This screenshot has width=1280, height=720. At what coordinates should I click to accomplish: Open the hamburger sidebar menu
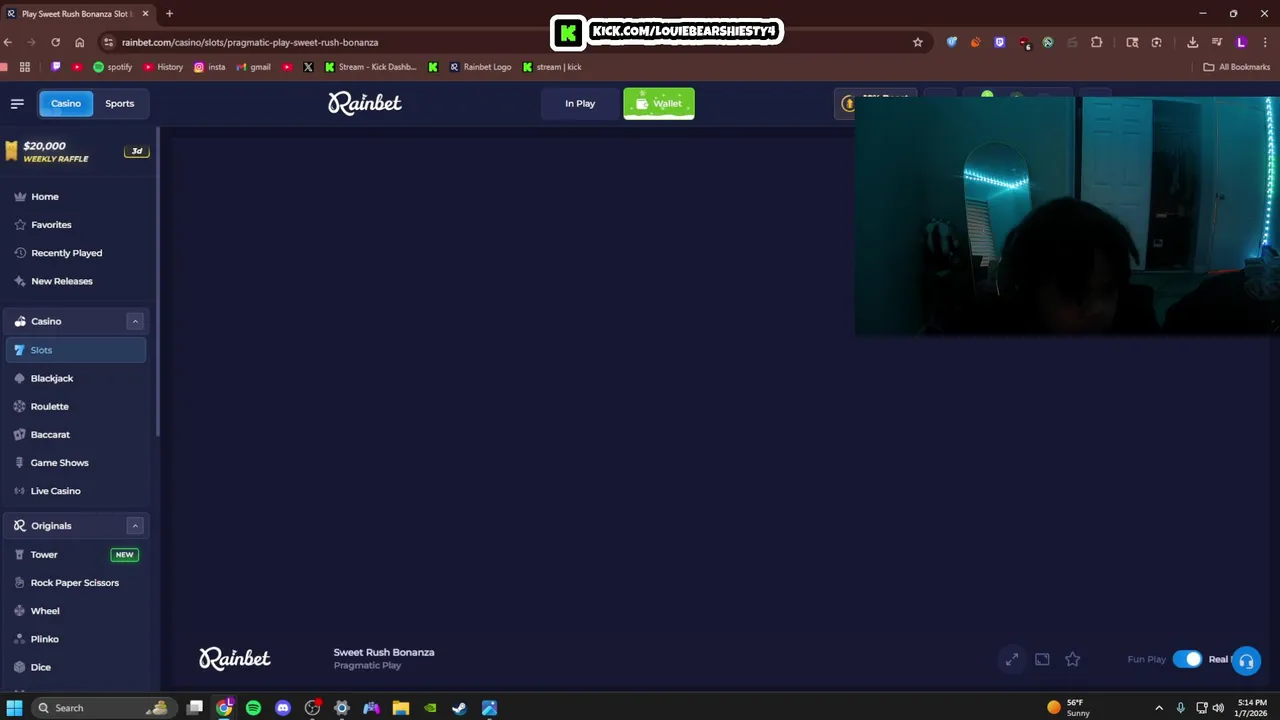click(x=17, y=103)
